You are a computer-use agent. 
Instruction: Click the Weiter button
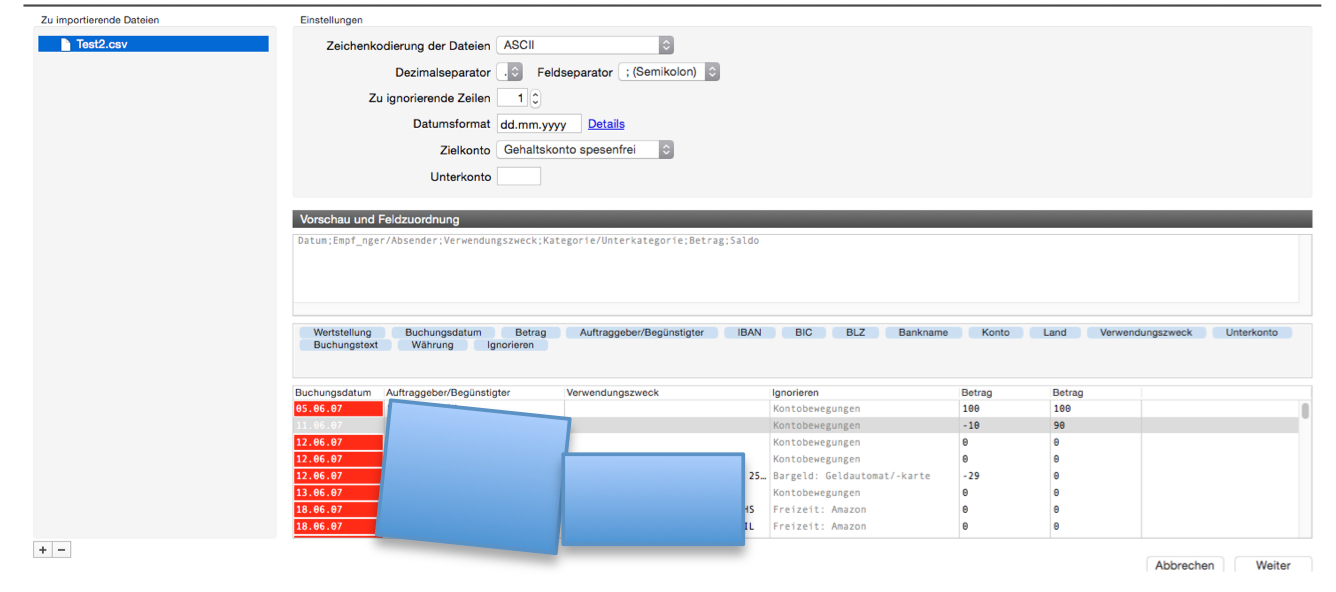pos(1272,565)
